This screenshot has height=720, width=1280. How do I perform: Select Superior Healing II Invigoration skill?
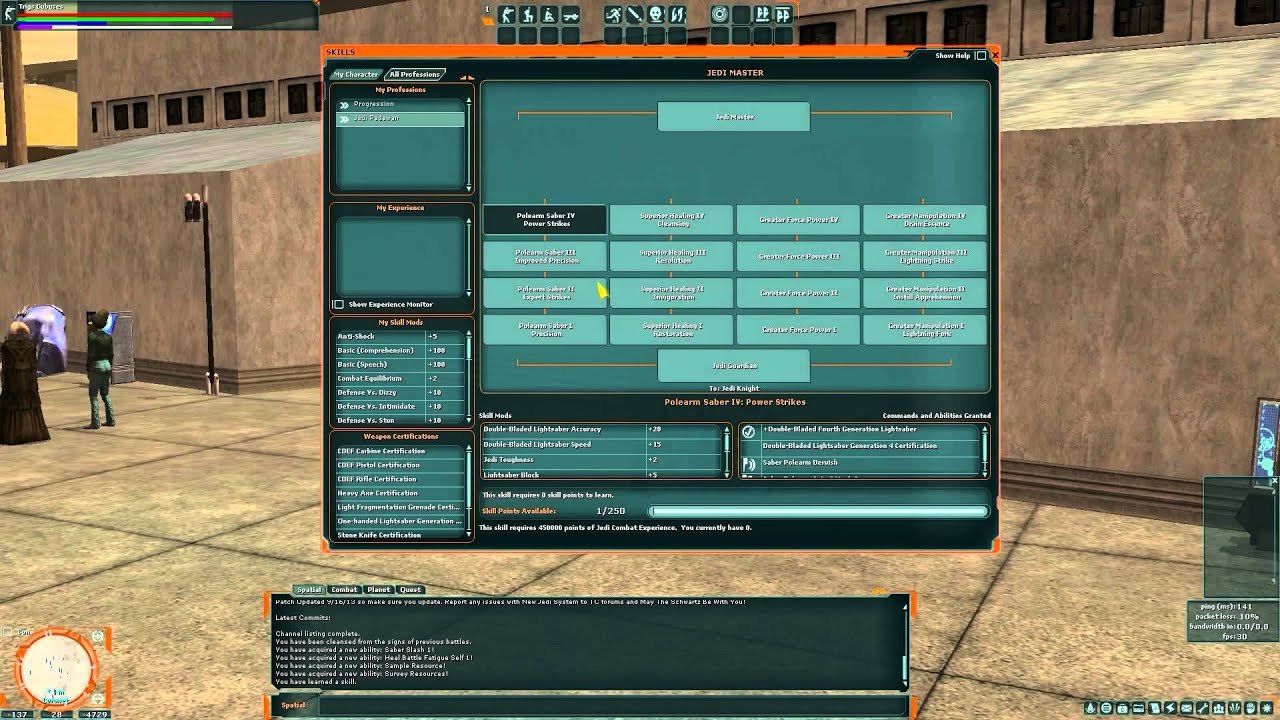point(672,293)
